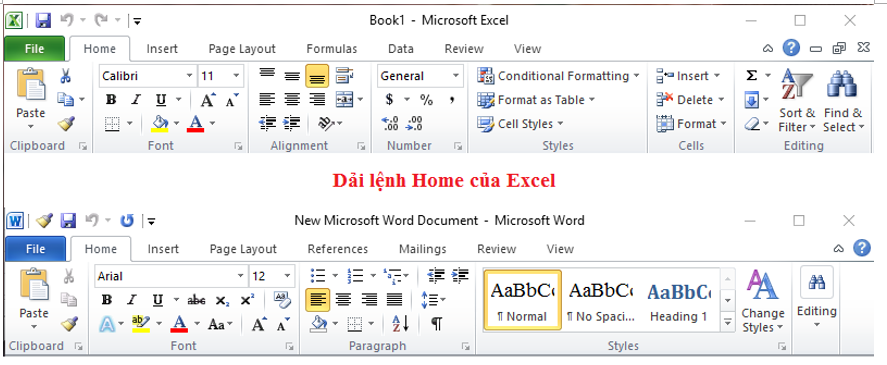Click Word Grow Font icon
The width and height of the screenshot is (887, 365).
pyautogui.click(x=259, y=324)
